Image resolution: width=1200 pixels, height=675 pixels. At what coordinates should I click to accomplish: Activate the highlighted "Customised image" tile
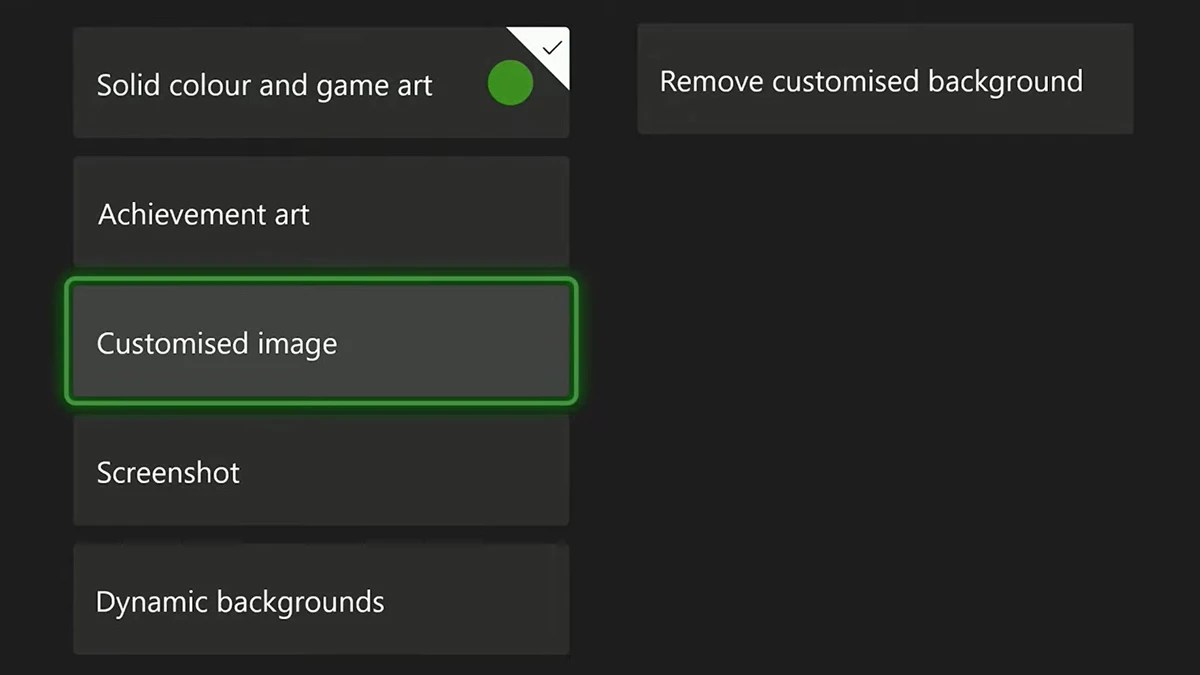[x=320, y=342]
